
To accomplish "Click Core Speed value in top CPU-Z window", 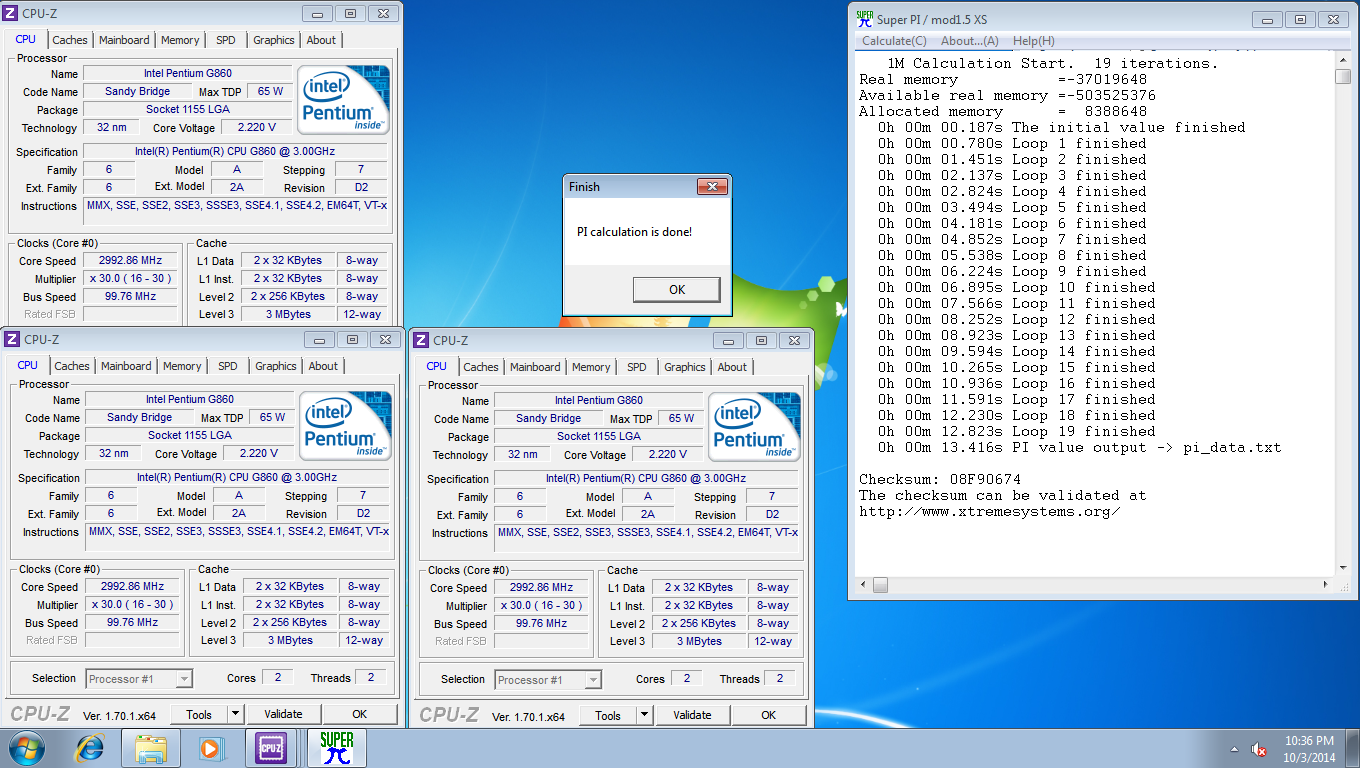I will pyautogui.click(x=130, y=261).
